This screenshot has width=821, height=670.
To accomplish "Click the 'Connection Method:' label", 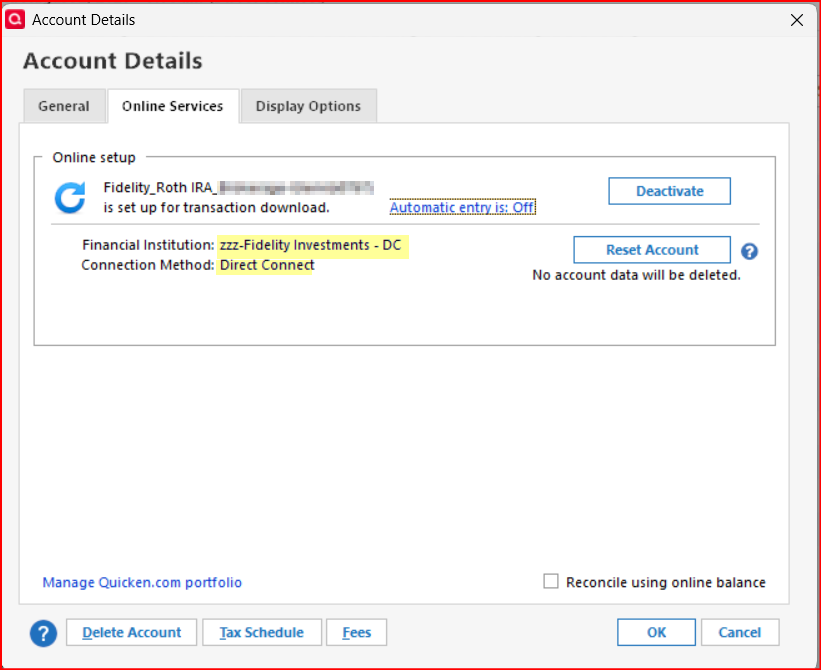I will point(148,265).
